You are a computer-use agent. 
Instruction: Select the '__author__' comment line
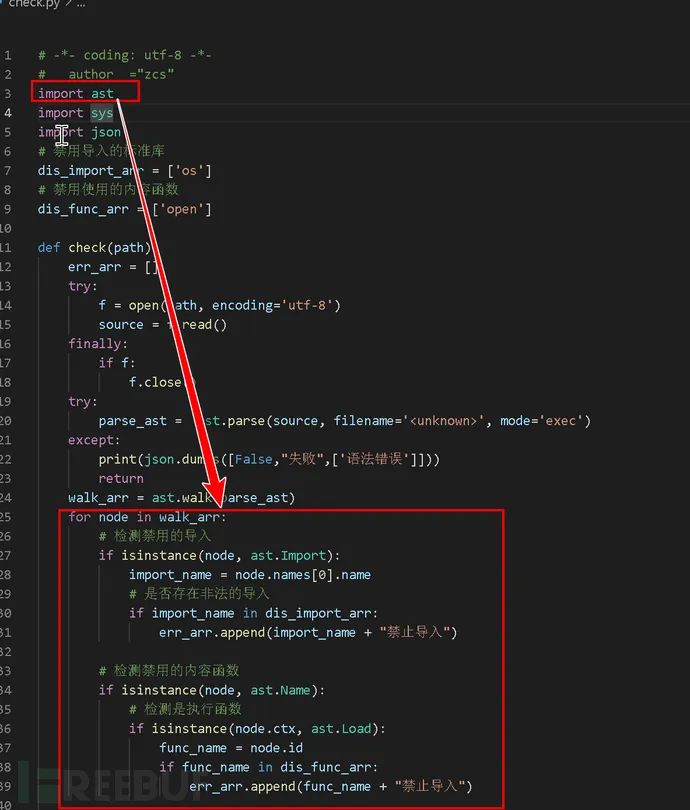106,74
